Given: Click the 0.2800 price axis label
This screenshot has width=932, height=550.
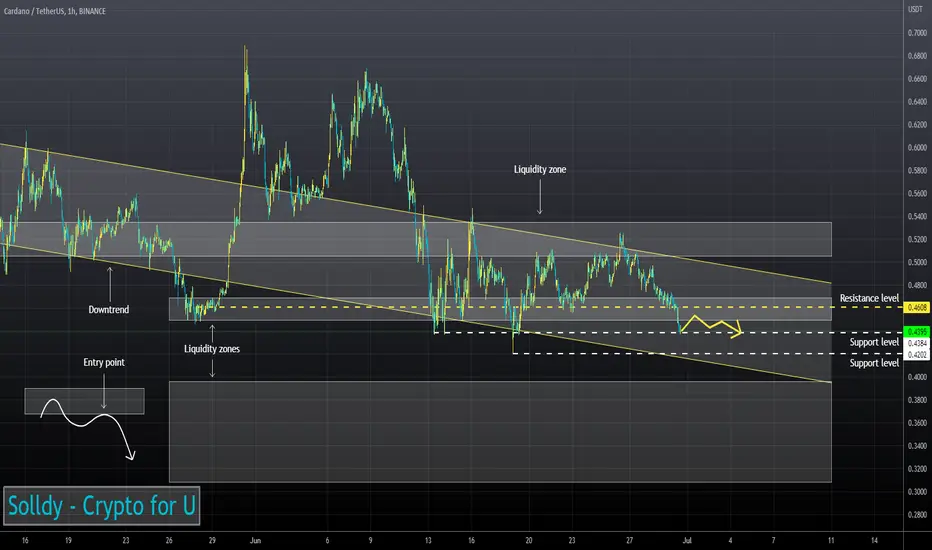Looking at the screenshot, I should click(x=917, y=515).
